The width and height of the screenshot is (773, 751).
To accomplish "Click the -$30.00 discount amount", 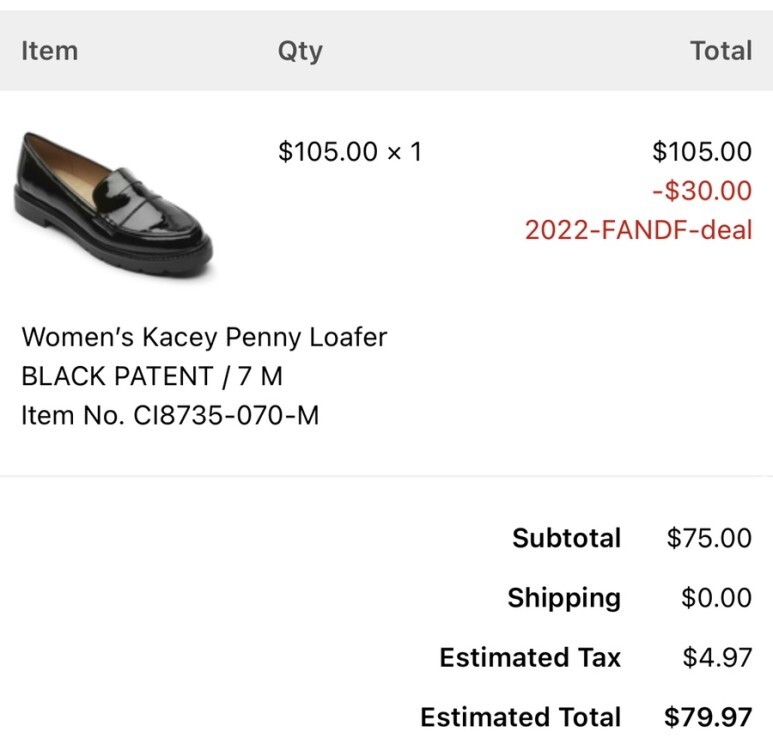I will coord(702,191).
